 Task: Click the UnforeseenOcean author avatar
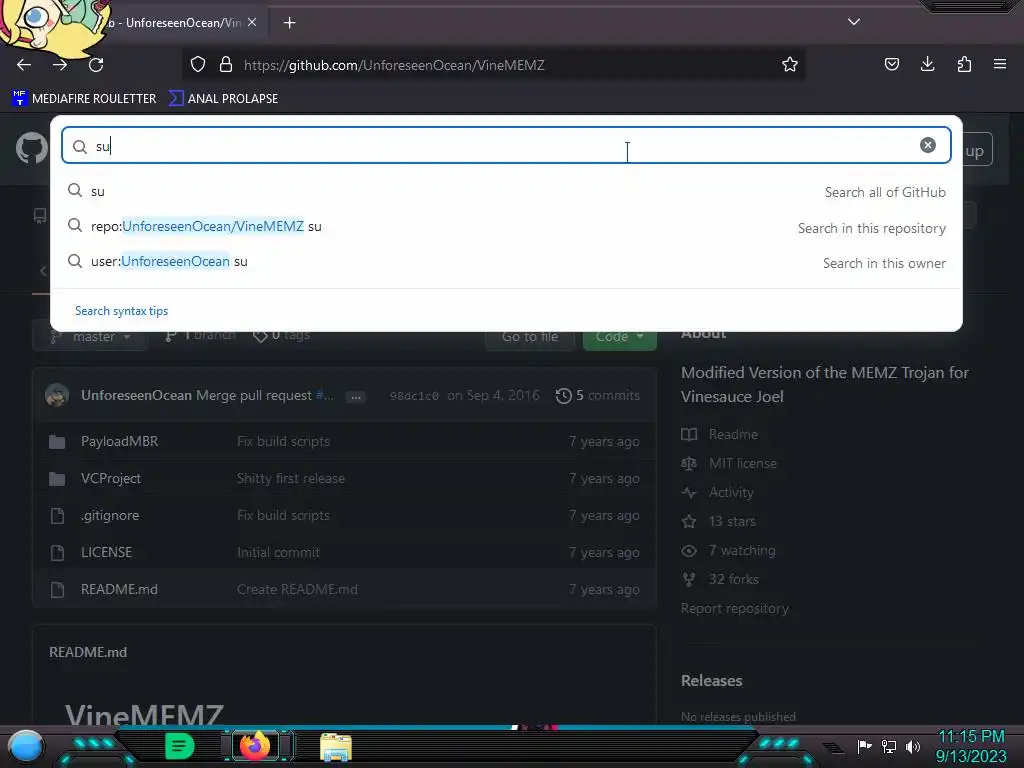pos(57,396)
